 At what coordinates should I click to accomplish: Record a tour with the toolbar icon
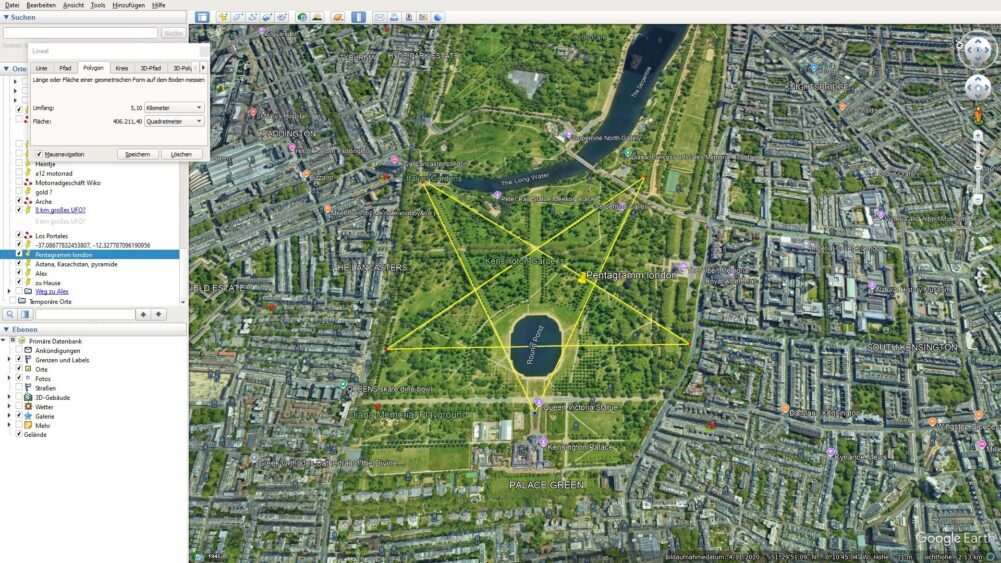click(x=282, y=17)
